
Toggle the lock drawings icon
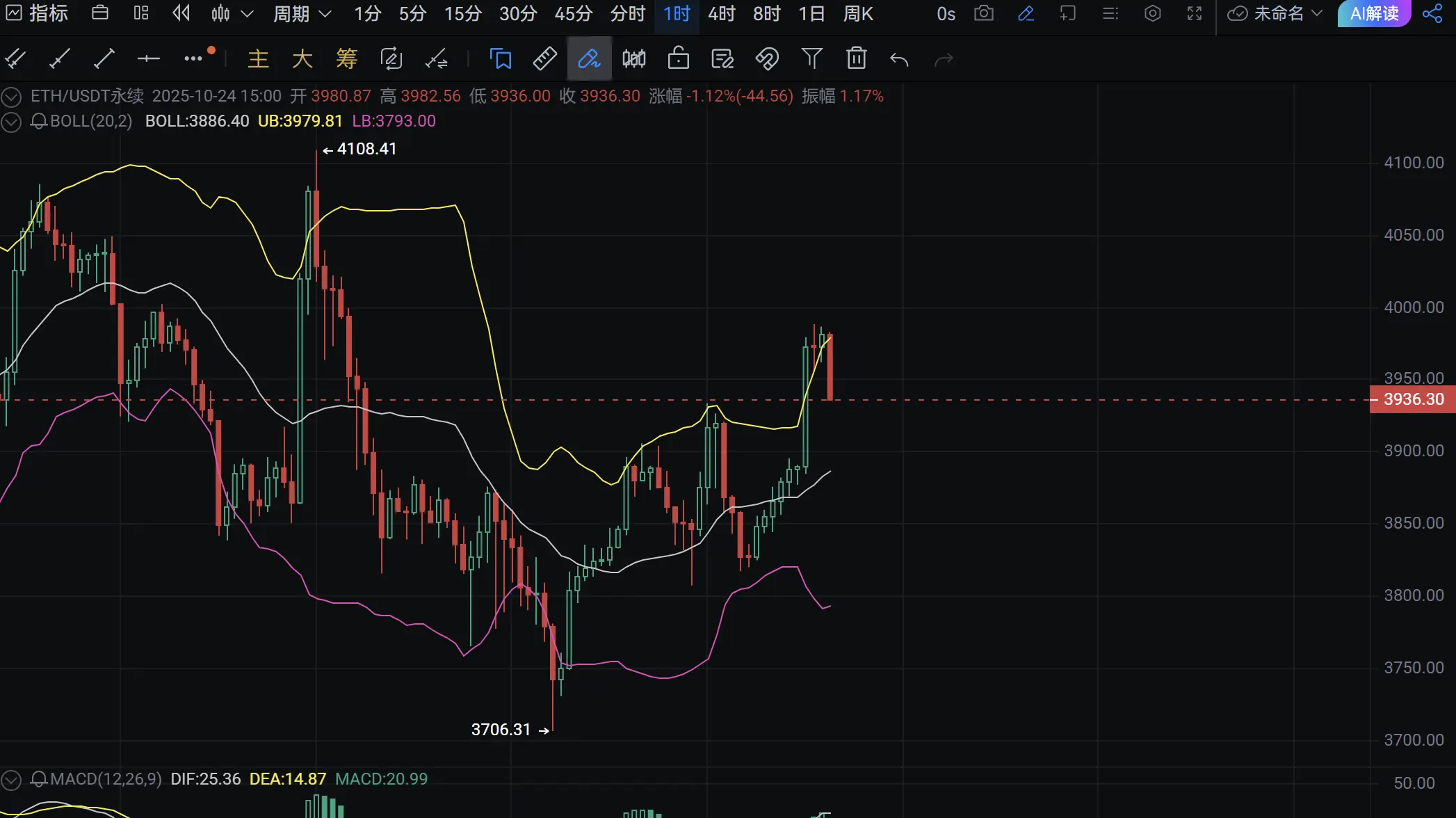[678, 58]
